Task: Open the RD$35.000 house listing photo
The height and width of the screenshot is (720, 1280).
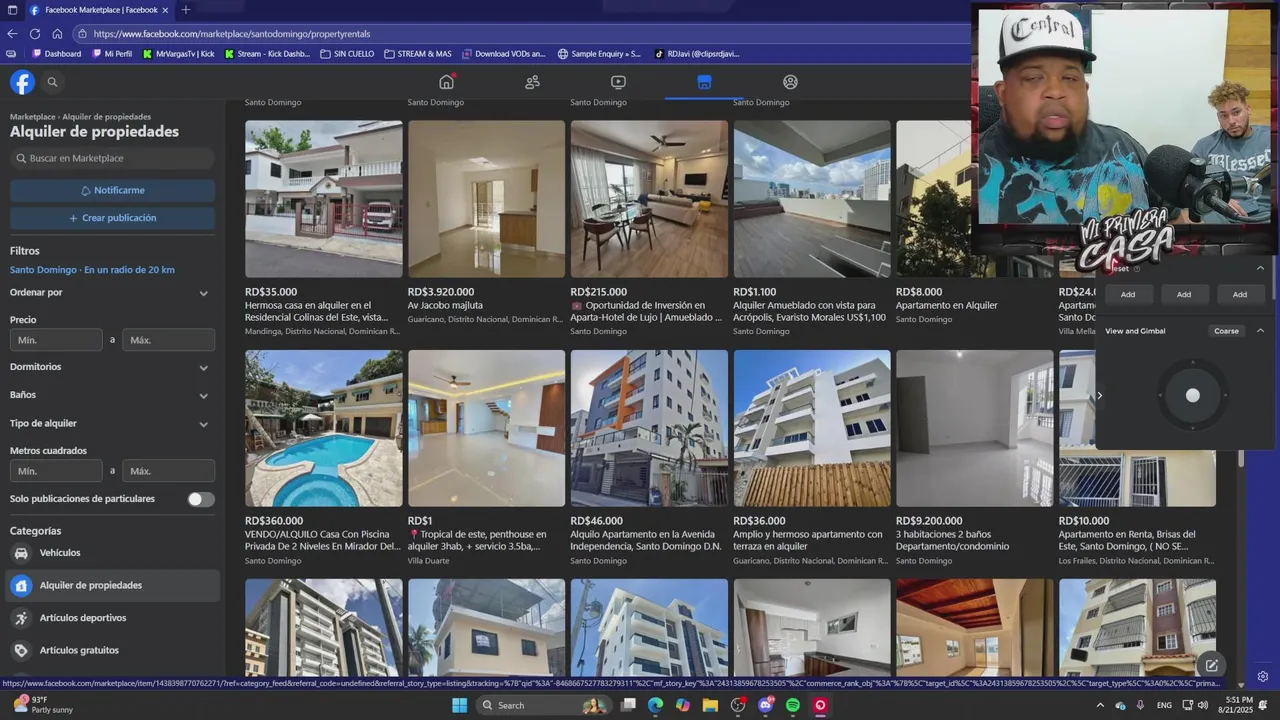Action: coord(324,199)
